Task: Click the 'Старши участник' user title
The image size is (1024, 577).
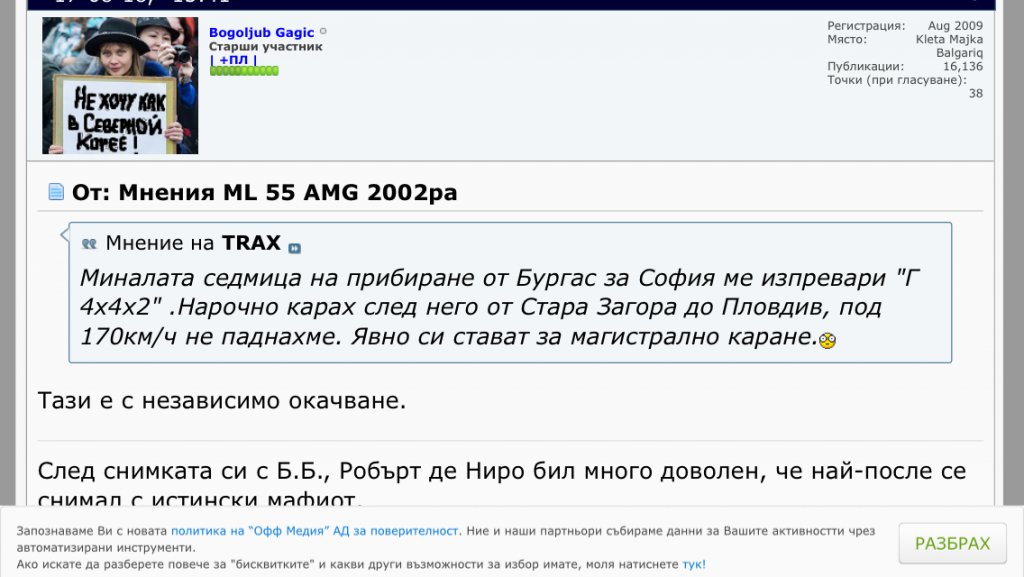Action: coord(266,47)
